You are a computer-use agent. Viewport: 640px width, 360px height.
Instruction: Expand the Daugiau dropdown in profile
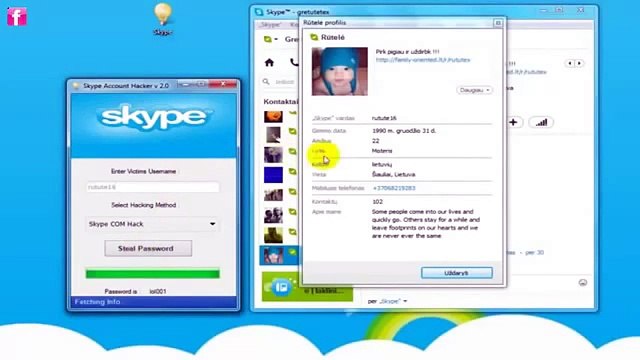[474, 90]
